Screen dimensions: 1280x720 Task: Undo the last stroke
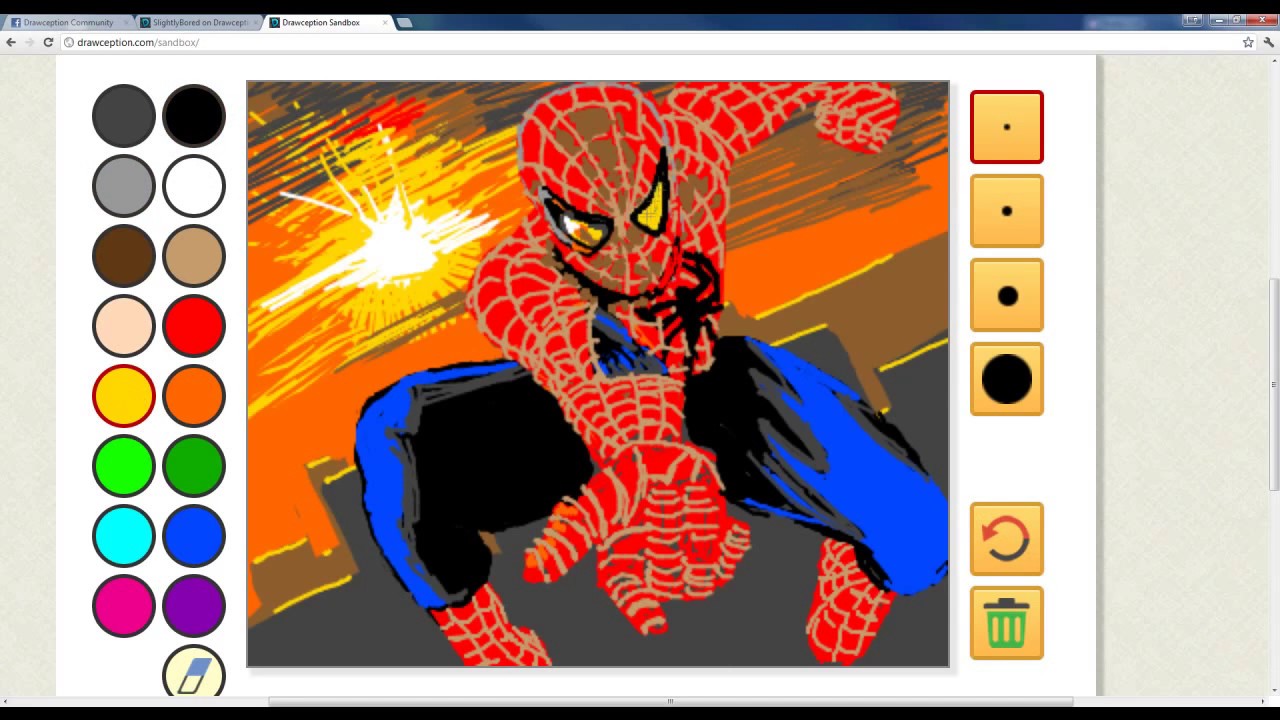(1007, 539)
